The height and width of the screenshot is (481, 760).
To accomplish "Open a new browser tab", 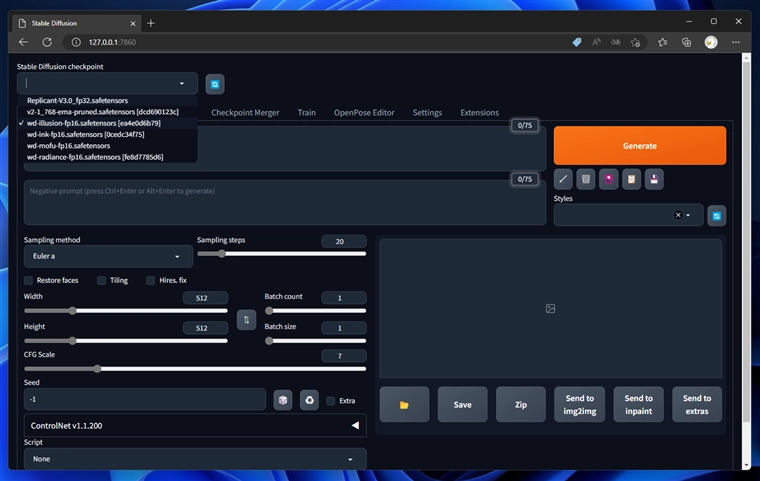I will [x=151, y=23].
